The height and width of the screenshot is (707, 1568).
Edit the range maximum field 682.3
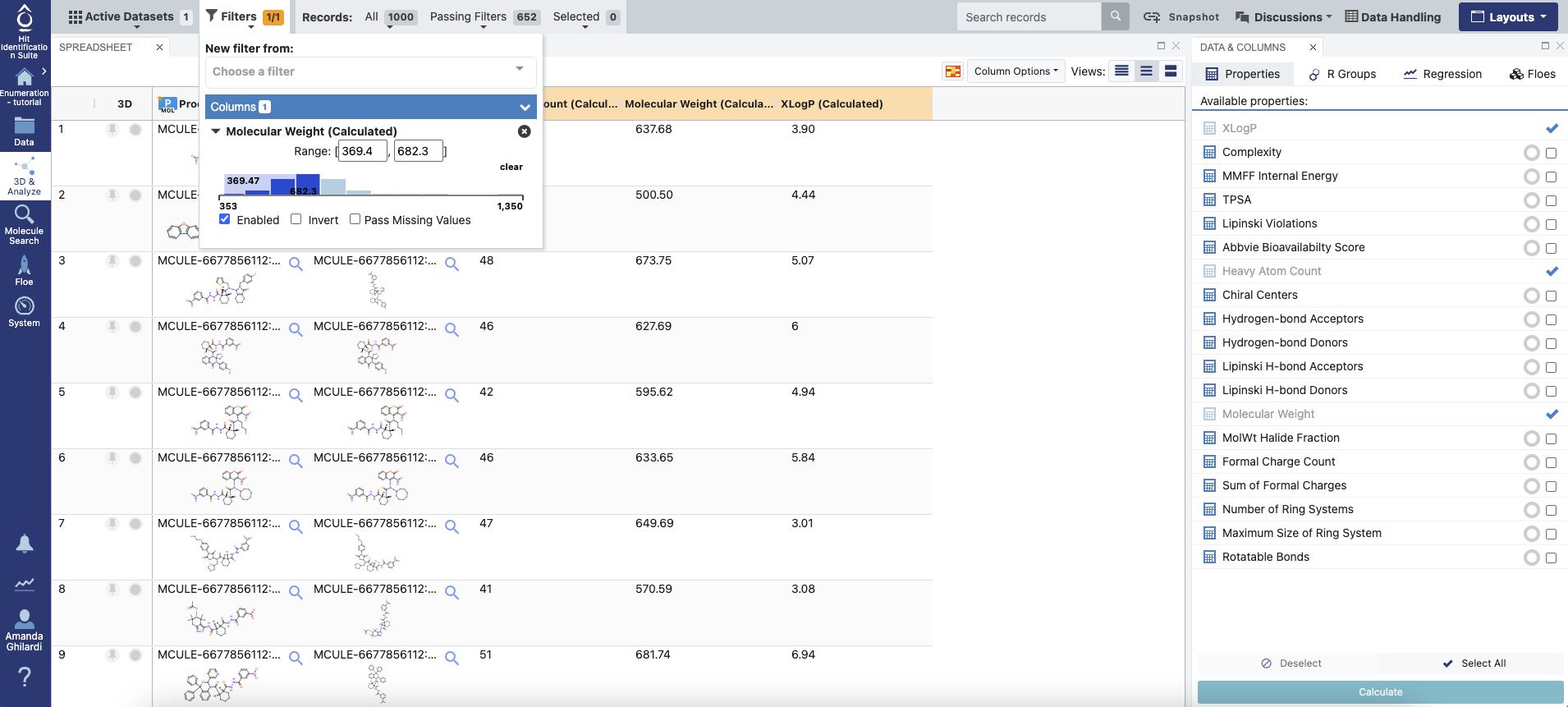(418, 151)
